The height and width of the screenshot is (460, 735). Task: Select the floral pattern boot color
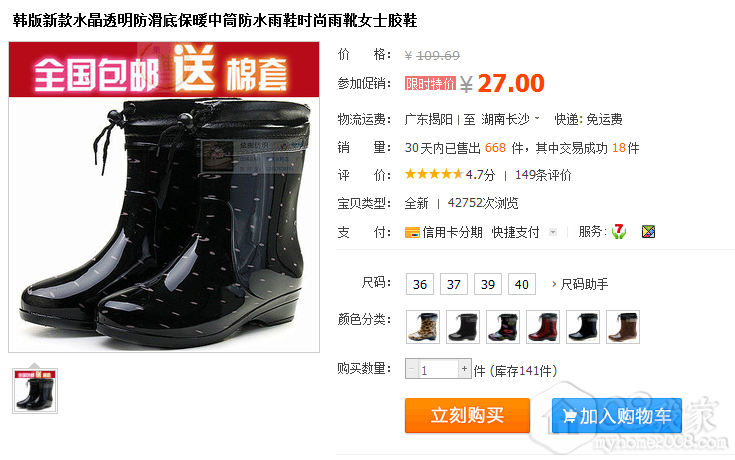(503, 327)
